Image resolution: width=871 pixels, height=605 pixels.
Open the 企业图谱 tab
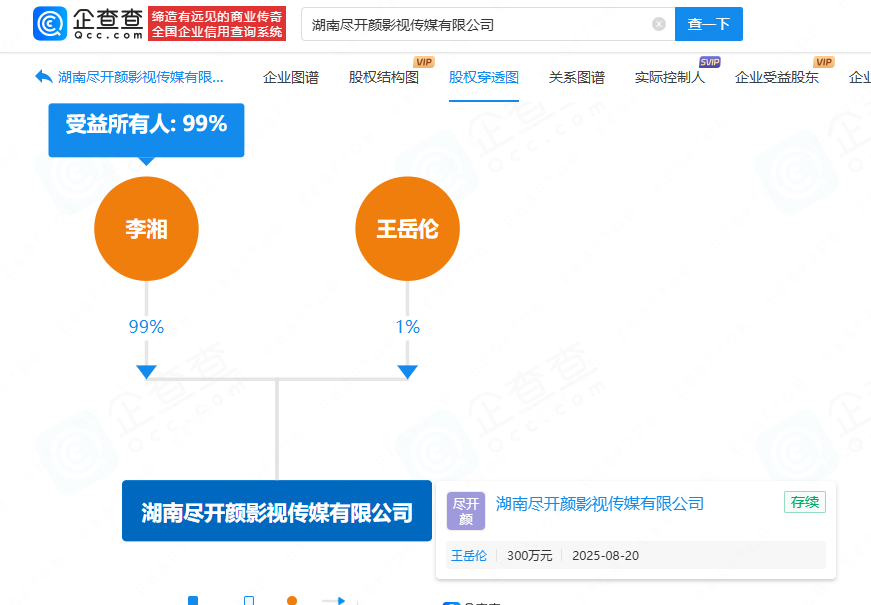click(x=290, y=76)
